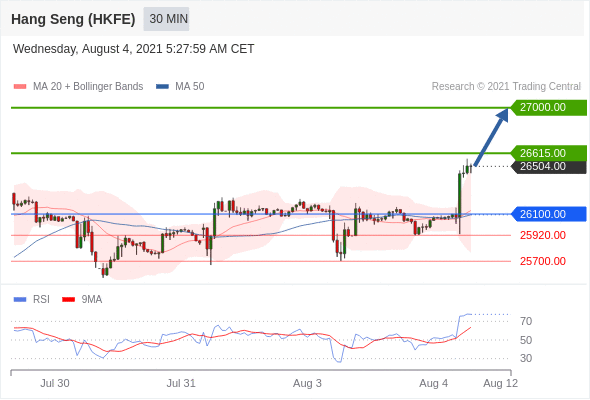Click the 27000.00 green target price tag
This screenshot has width=590, height=400.
(549, 108)
